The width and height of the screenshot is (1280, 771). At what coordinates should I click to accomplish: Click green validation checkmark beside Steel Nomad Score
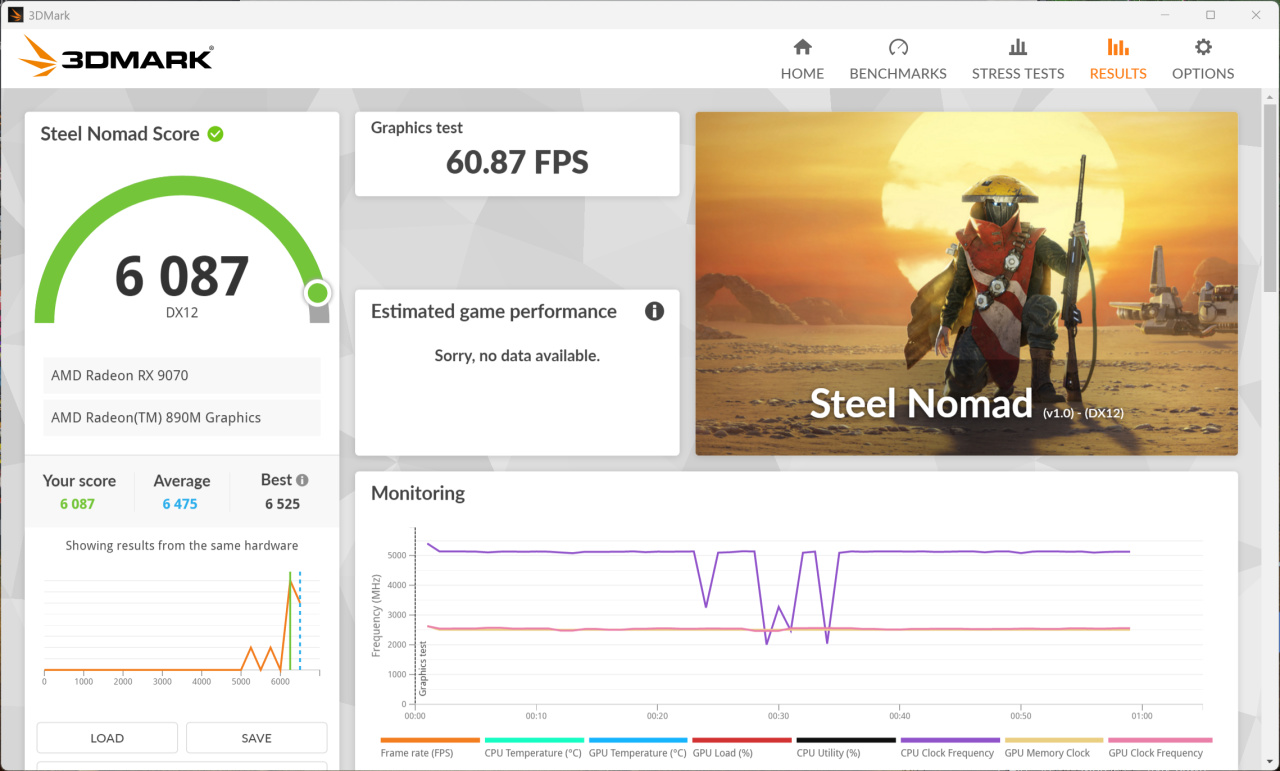pos(215,134)
